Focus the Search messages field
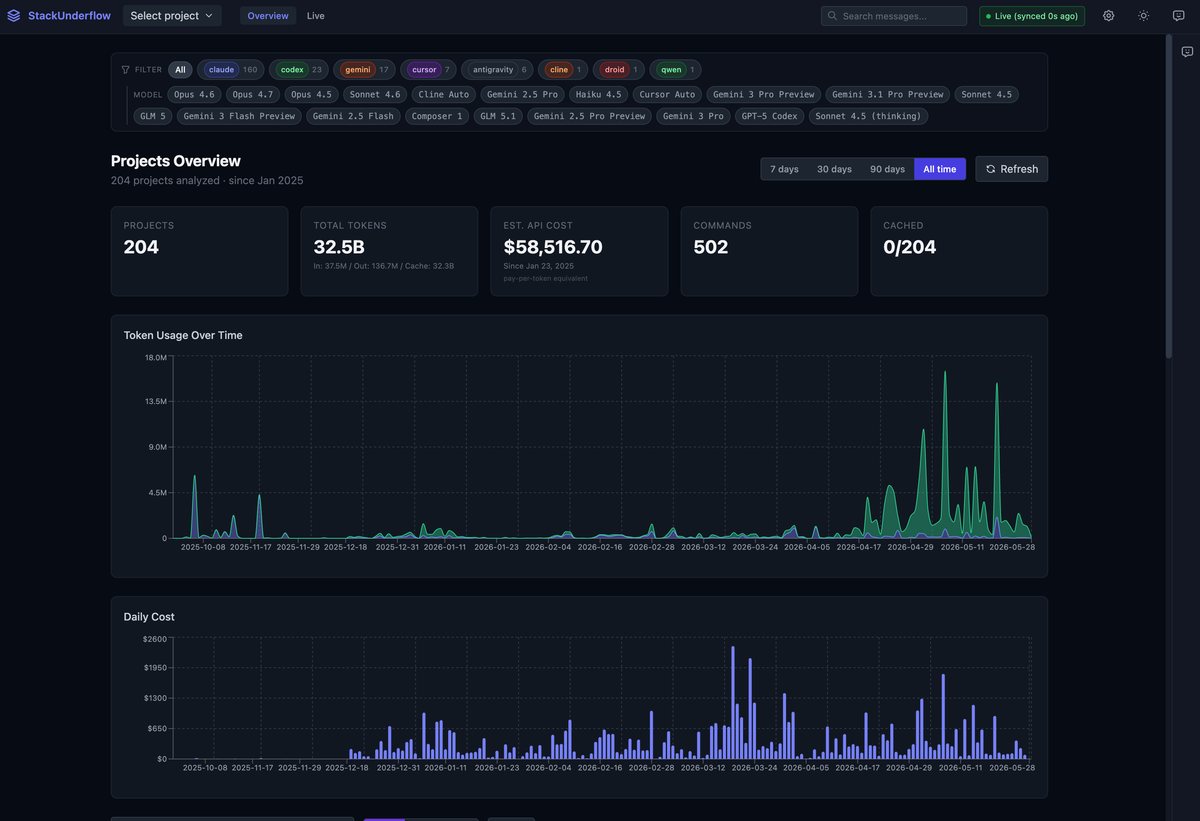This screenshot has width=1200, height=821. pos(894,15)
